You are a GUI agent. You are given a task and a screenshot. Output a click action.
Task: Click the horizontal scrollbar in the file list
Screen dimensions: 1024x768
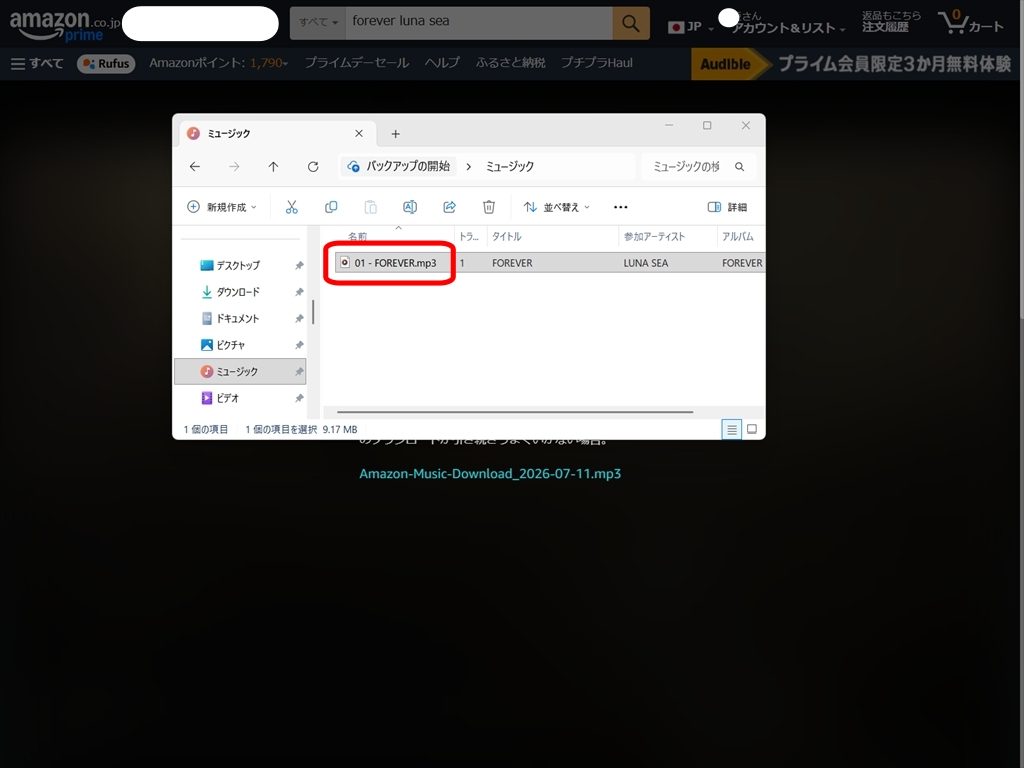[515, 412]
